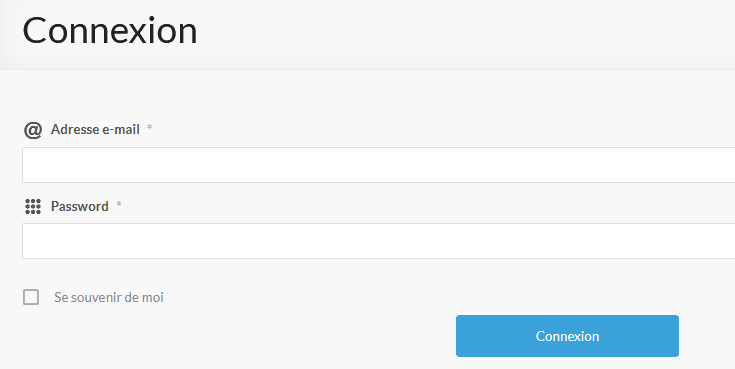Log in using the Connexion button
The image size is (735, 369).
[567, 336]
